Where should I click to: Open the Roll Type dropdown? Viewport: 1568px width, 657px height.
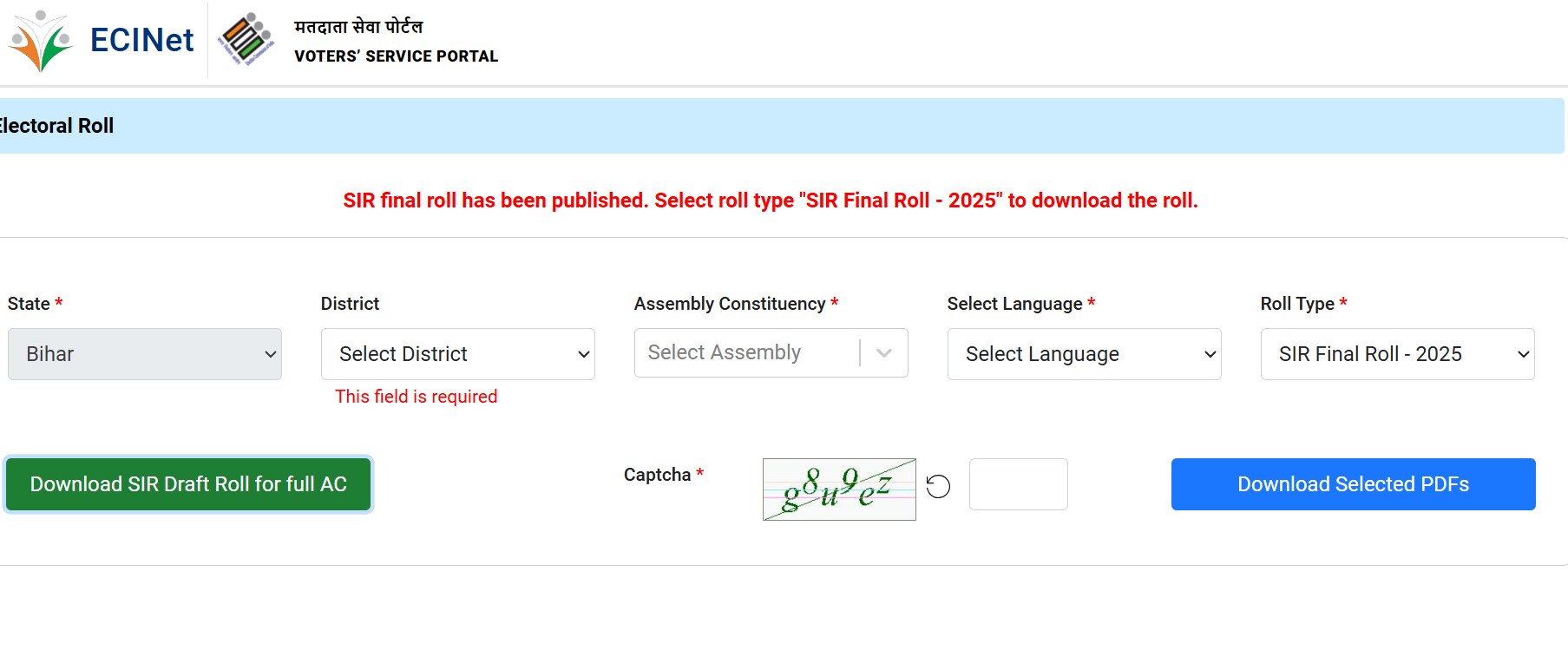pos(1397,354)
